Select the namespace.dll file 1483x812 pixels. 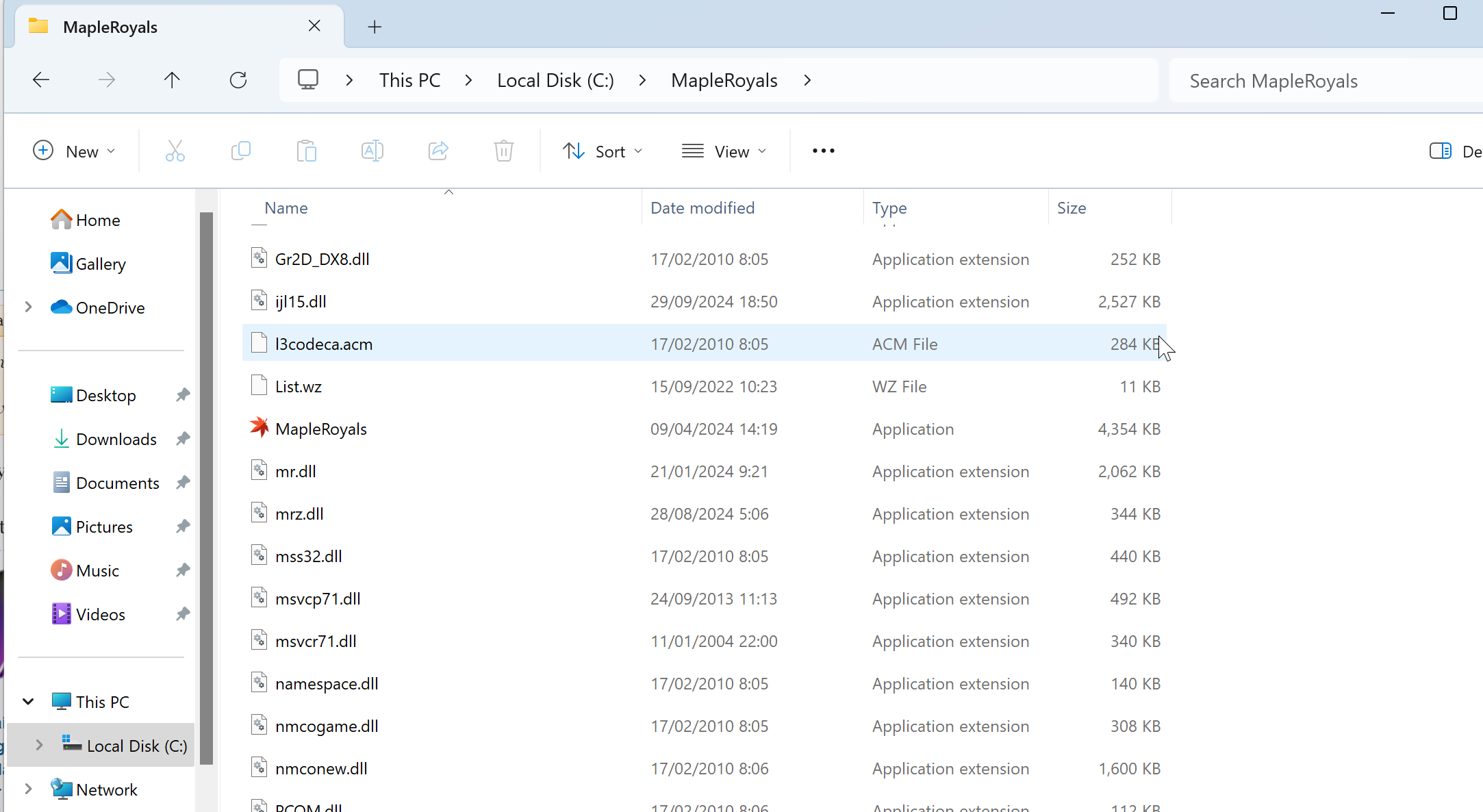point(704,683)
